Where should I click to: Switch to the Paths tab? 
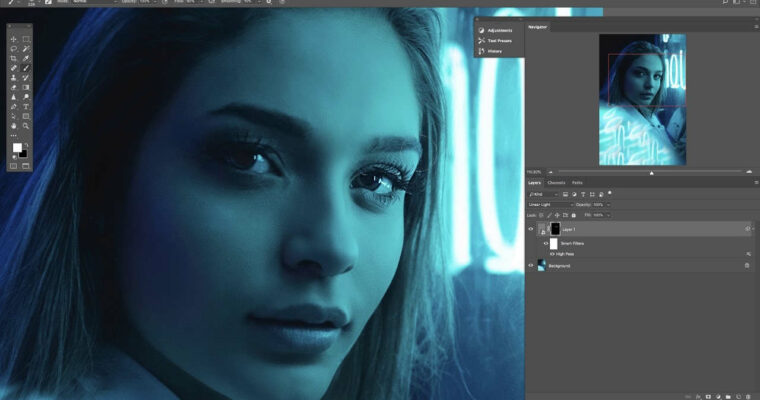pos(577,183)
